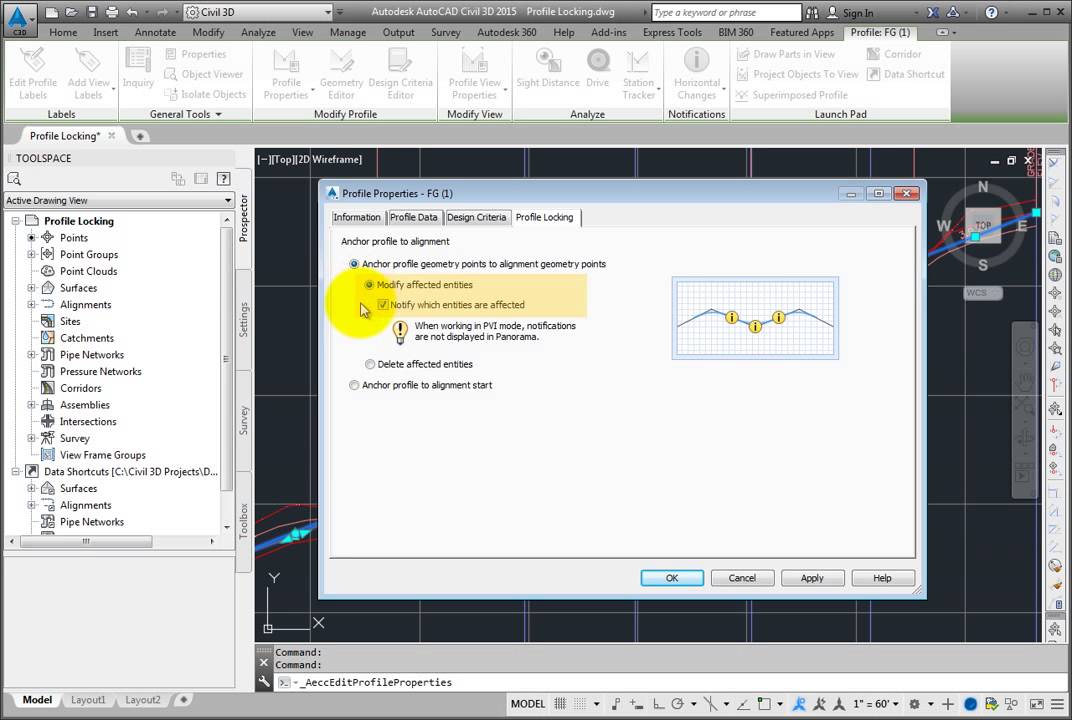Click Cancel in Profile Properties dialog

(x=742, y=578)
